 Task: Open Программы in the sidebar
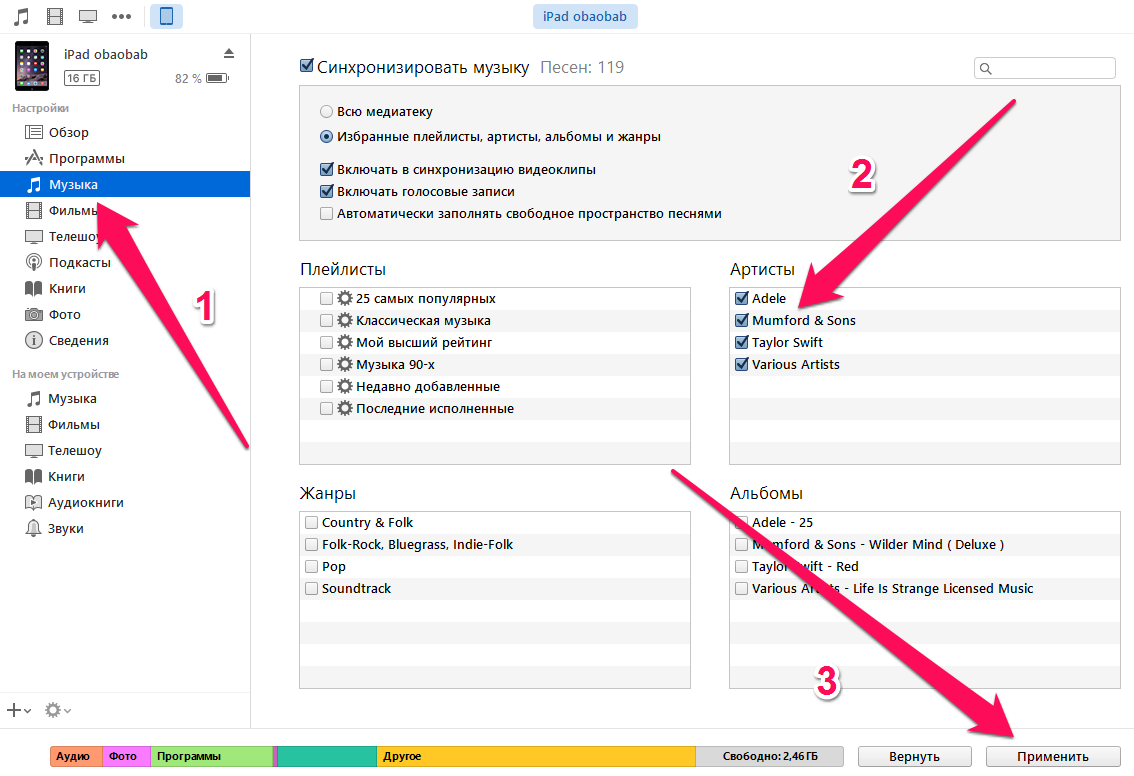click(86, 158)
